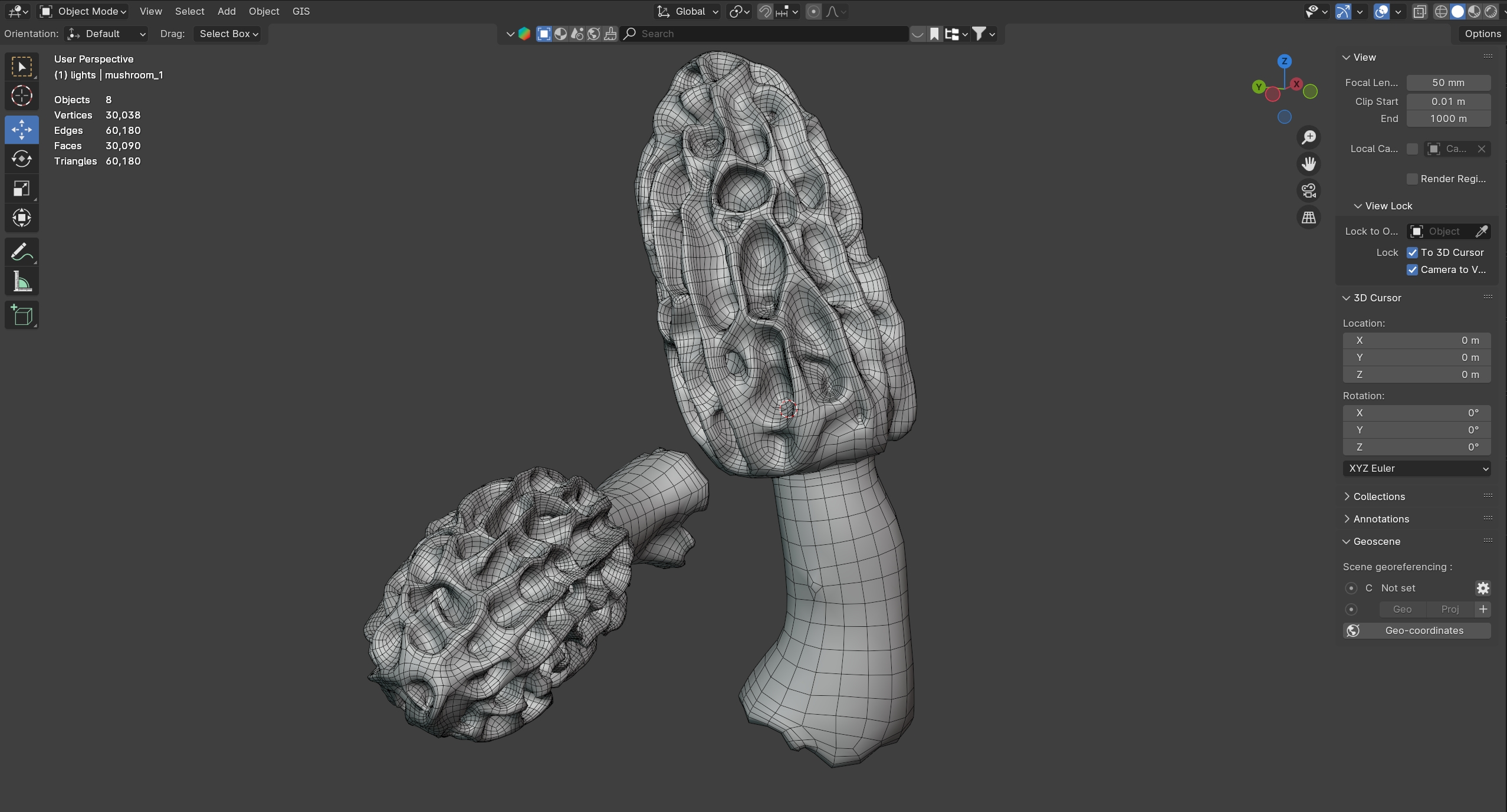Choose the Add Cube tool
This screenshot has width=1507, height=812.
pos(22,315)
